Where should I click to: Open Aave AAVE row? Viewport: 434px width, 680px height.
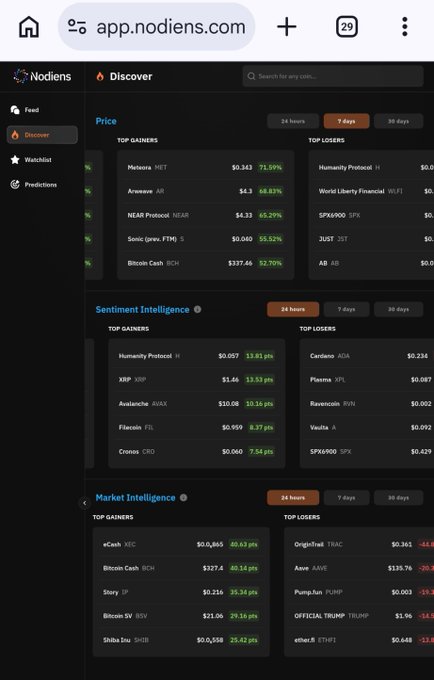361,568
